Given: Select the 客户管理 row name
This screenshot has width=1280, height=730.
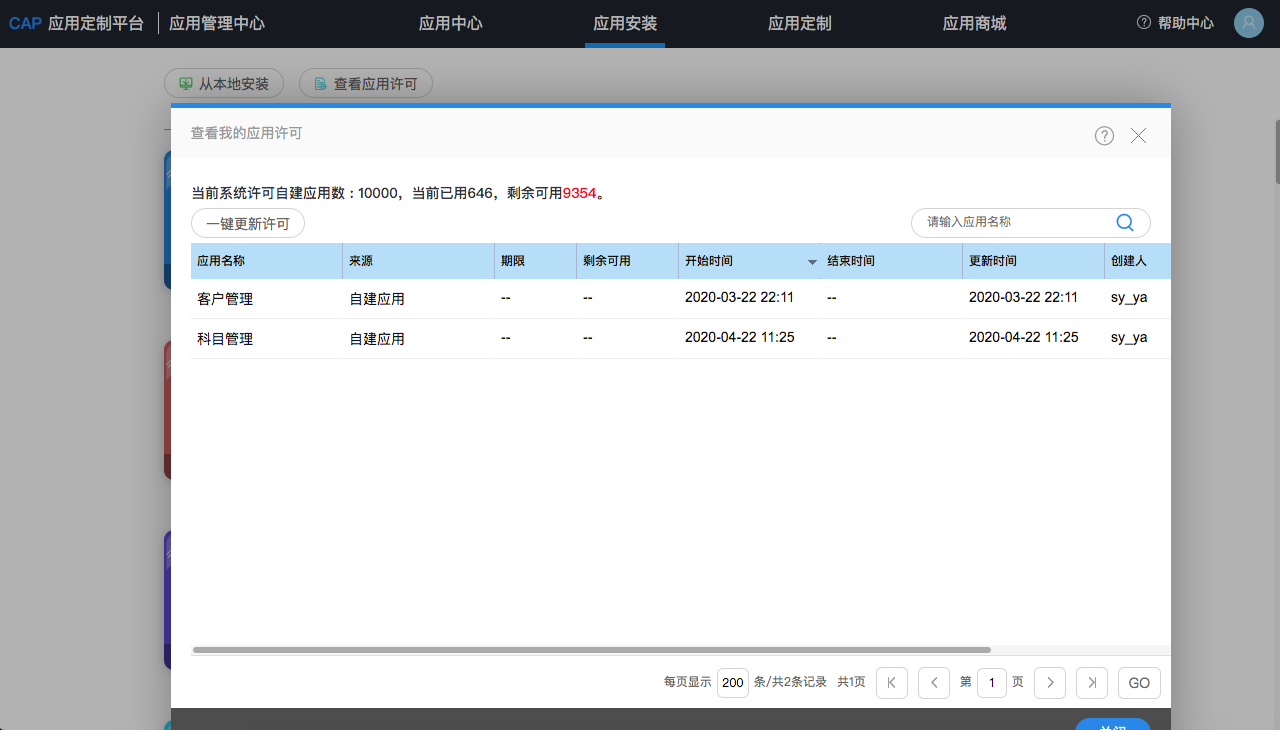Looking at the screenshot, I should click(225, 298).
